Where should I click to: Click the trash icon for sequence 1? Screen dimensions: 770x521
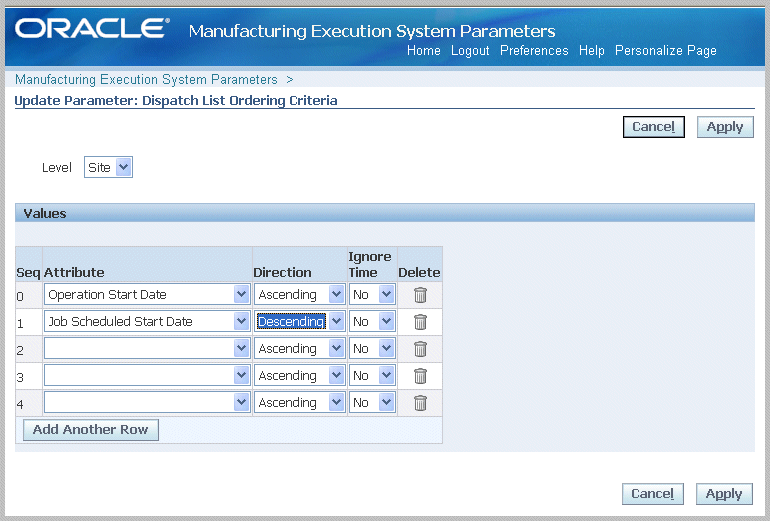click(420, 322)
